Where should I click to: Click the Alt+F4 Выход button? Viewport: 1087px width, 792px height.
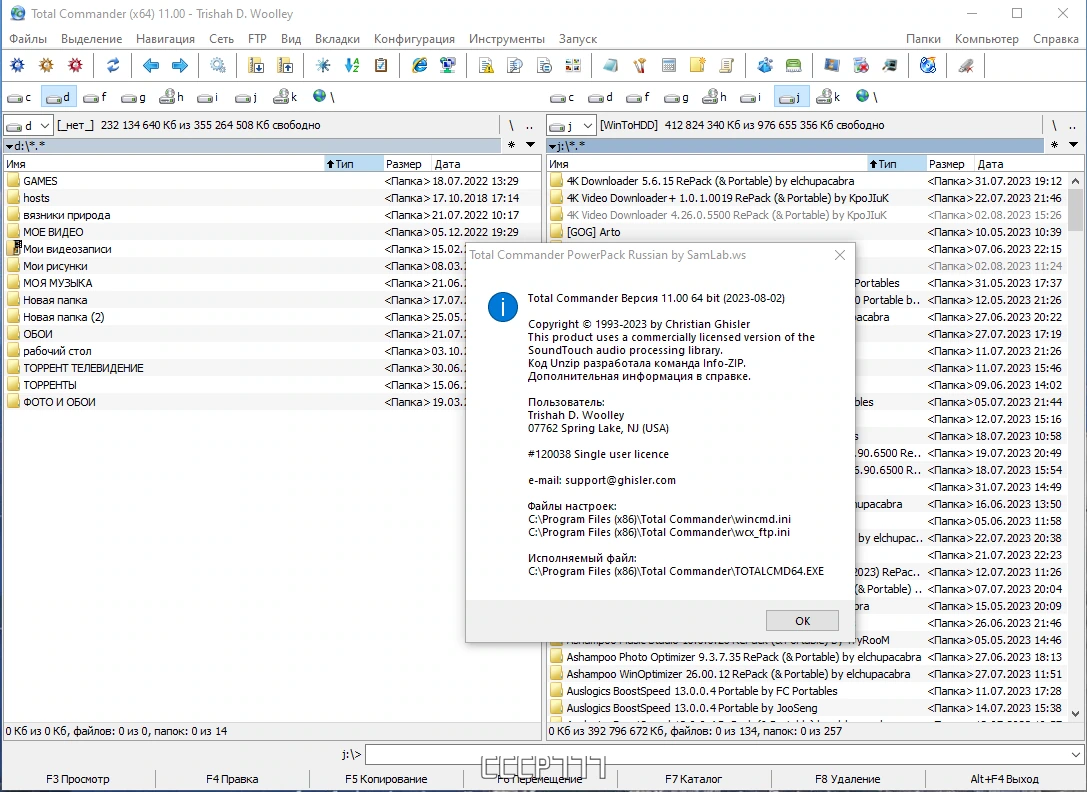click(1005, 779)
